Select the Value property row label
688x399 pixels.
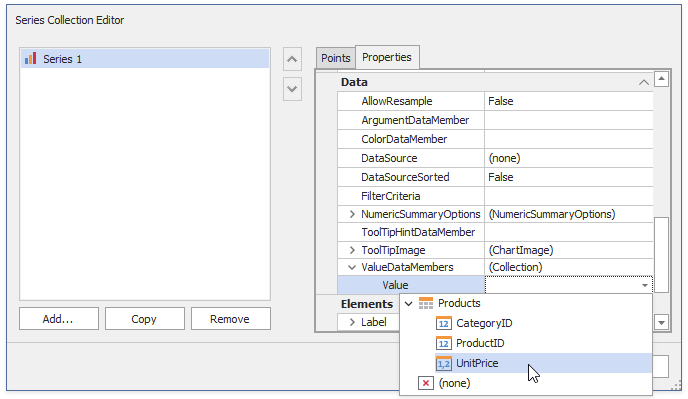tap(395, 285)
